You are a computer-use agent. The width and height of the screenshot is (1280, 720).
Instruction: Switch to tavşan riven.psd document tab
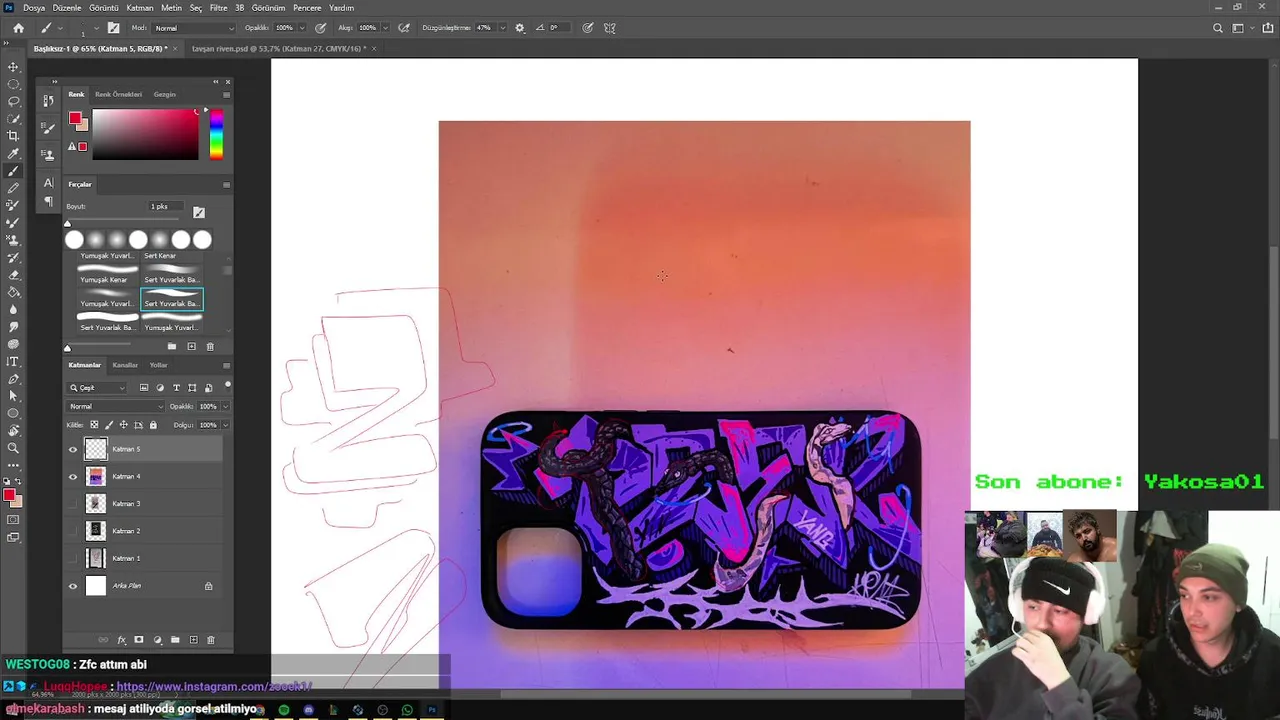coord(278,48)
